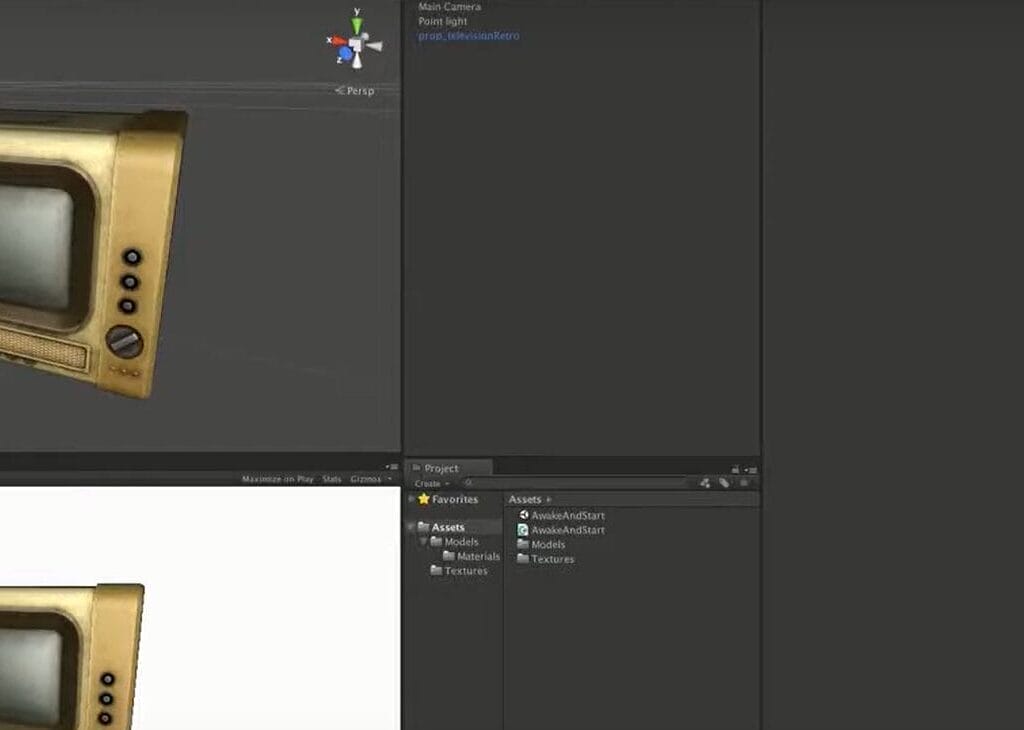Open the Game view panel options menu
This screenshot has width=1024, height=730.
pos(392,467)
